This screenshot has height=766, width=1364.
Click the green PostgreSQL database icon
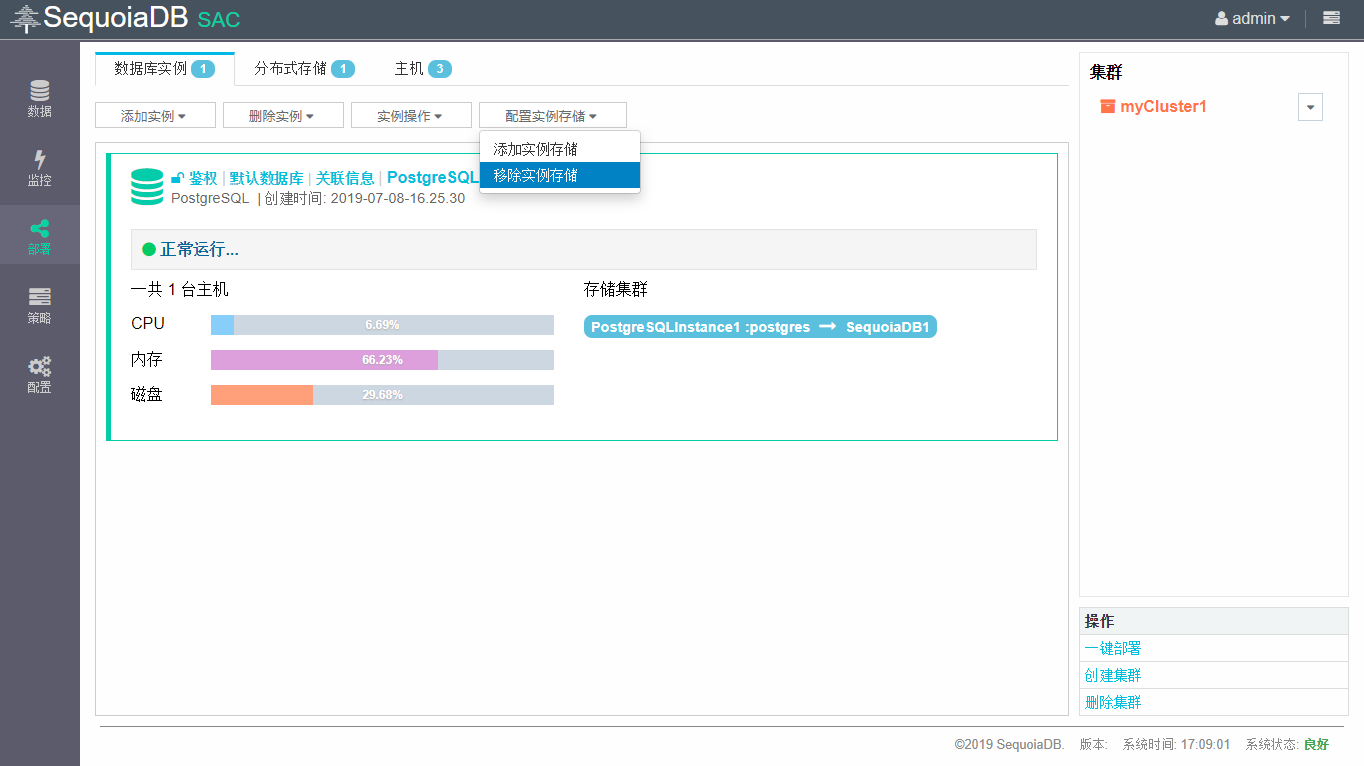click(x=147, y=187)
